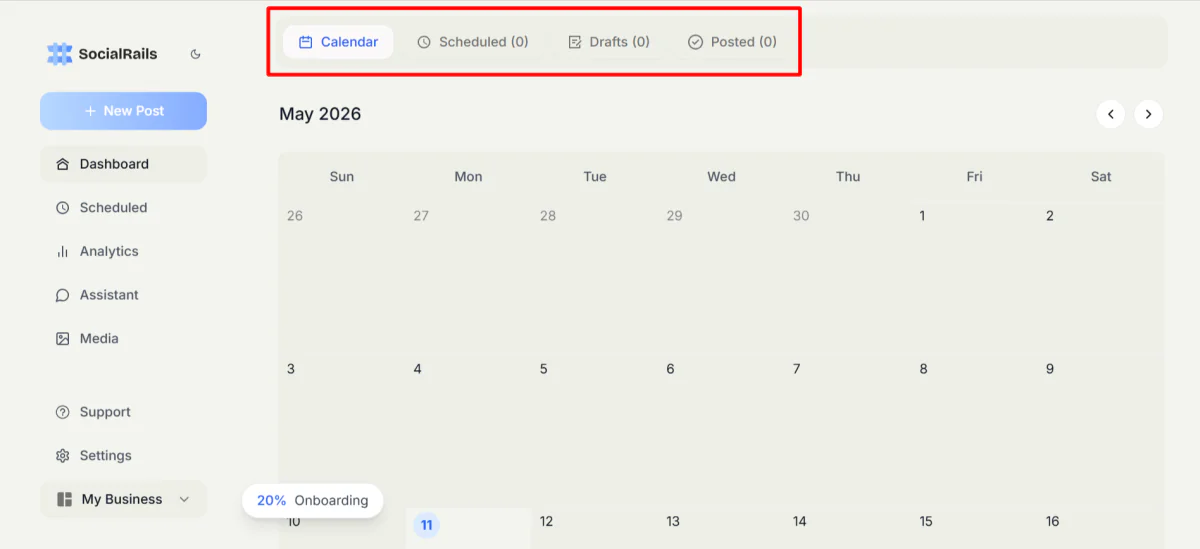Select May 2 calendar cell
1200x549 pixels.
point(1101,278)
